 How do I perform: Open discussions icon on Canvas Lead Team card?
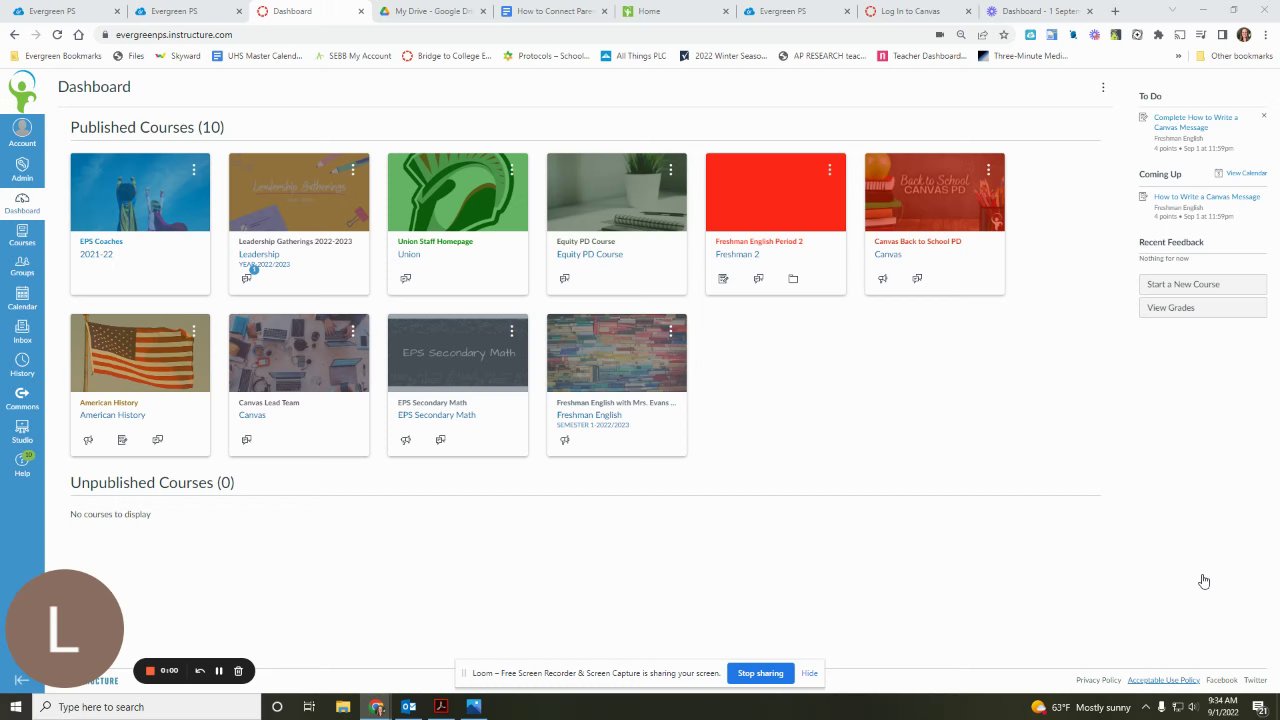(x=246, y=439)
